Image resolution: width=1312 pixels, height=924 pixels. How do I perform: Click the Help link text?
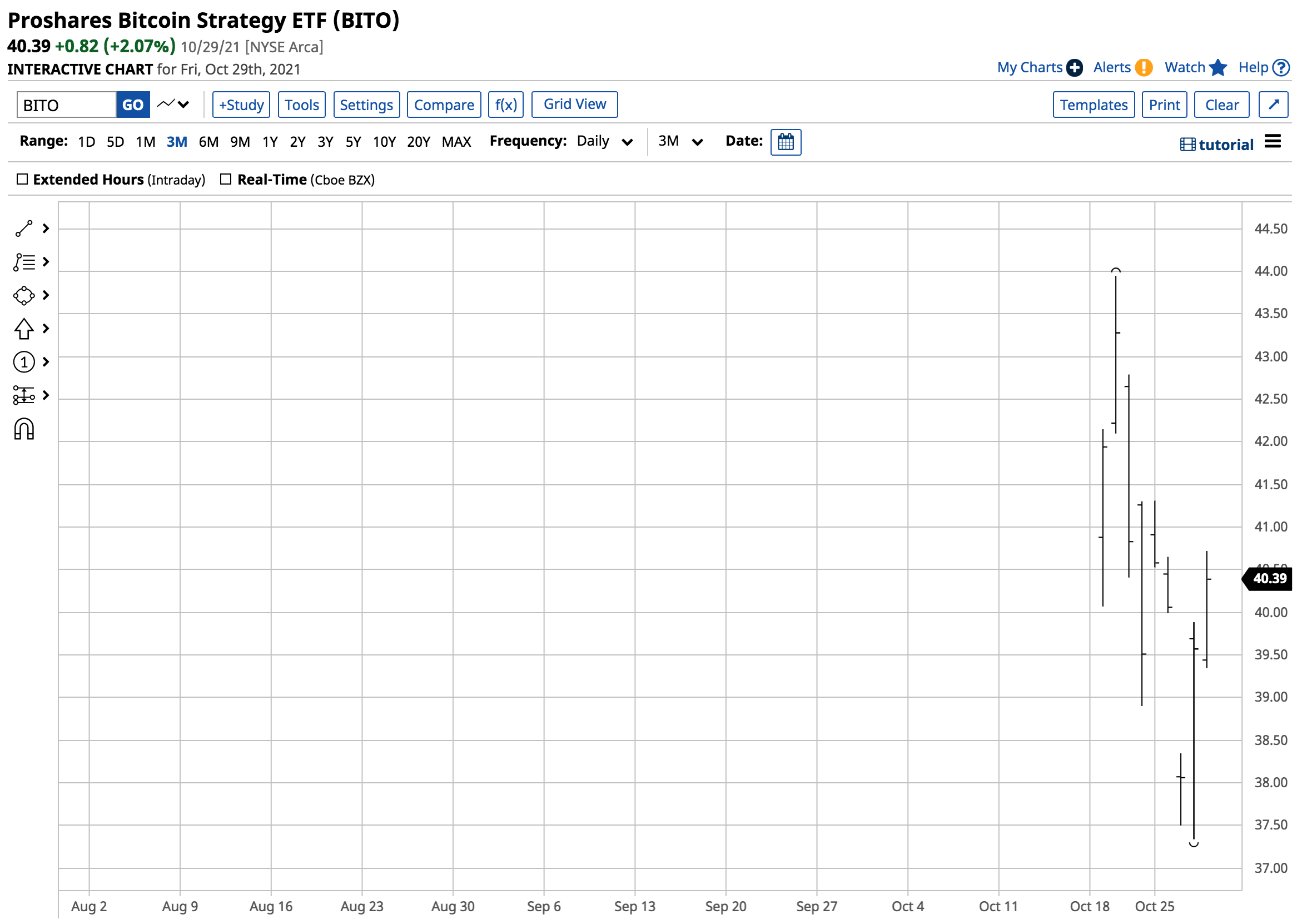[1254, 67]
